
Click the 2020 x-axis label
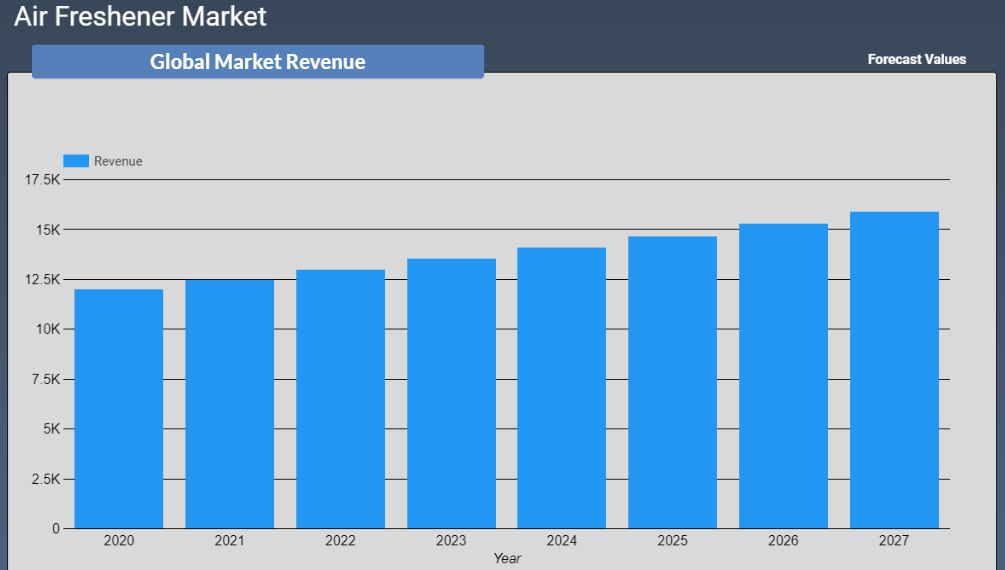click(119, 541)
